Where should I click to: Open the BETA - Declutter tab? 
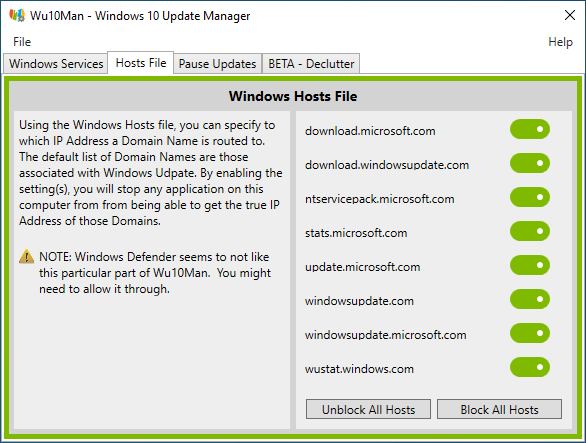click(x=311, y=64)
